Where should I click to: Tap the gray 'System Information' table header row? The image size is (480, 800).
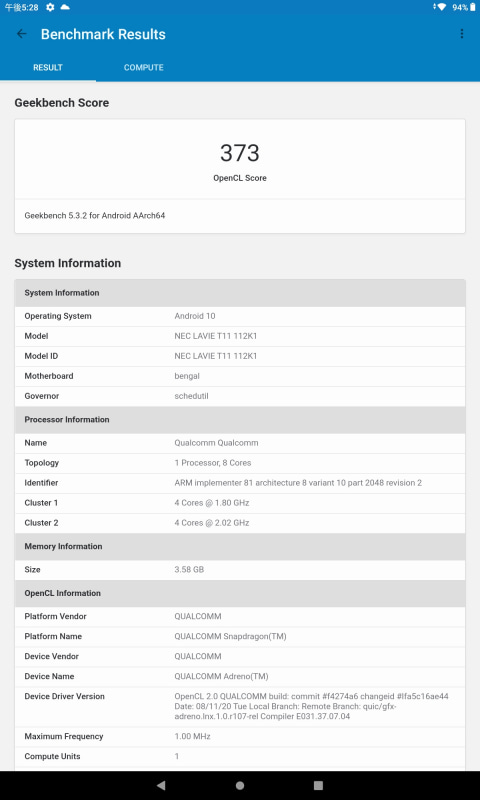(240, 293)
